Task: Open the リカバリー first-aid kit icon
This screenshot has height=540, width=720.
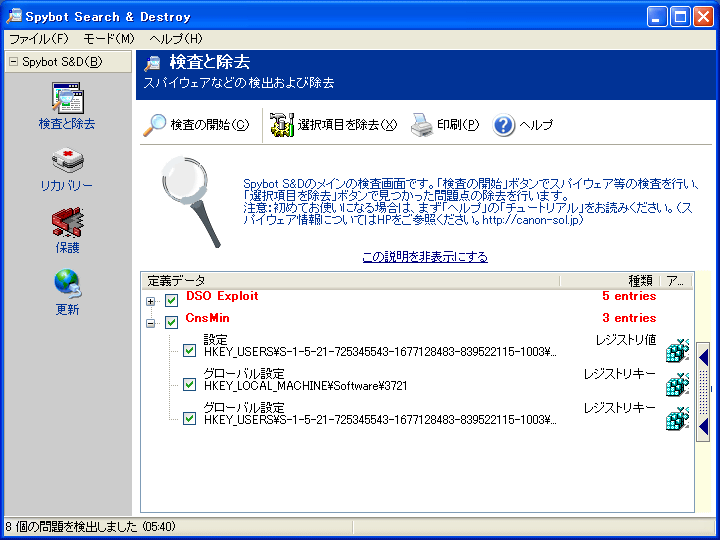Action: 67,161
